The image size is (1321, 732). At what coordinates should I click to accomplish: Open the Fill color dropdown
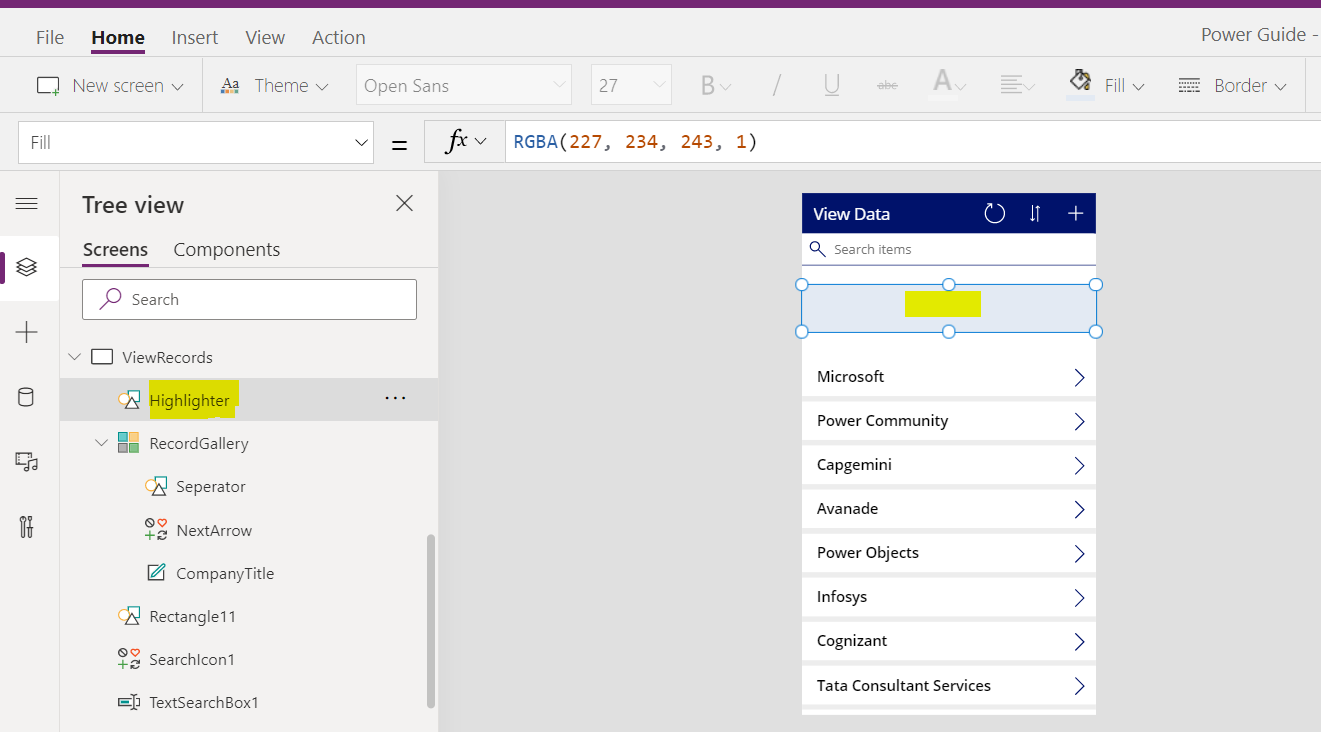(x=1107, y=86)
